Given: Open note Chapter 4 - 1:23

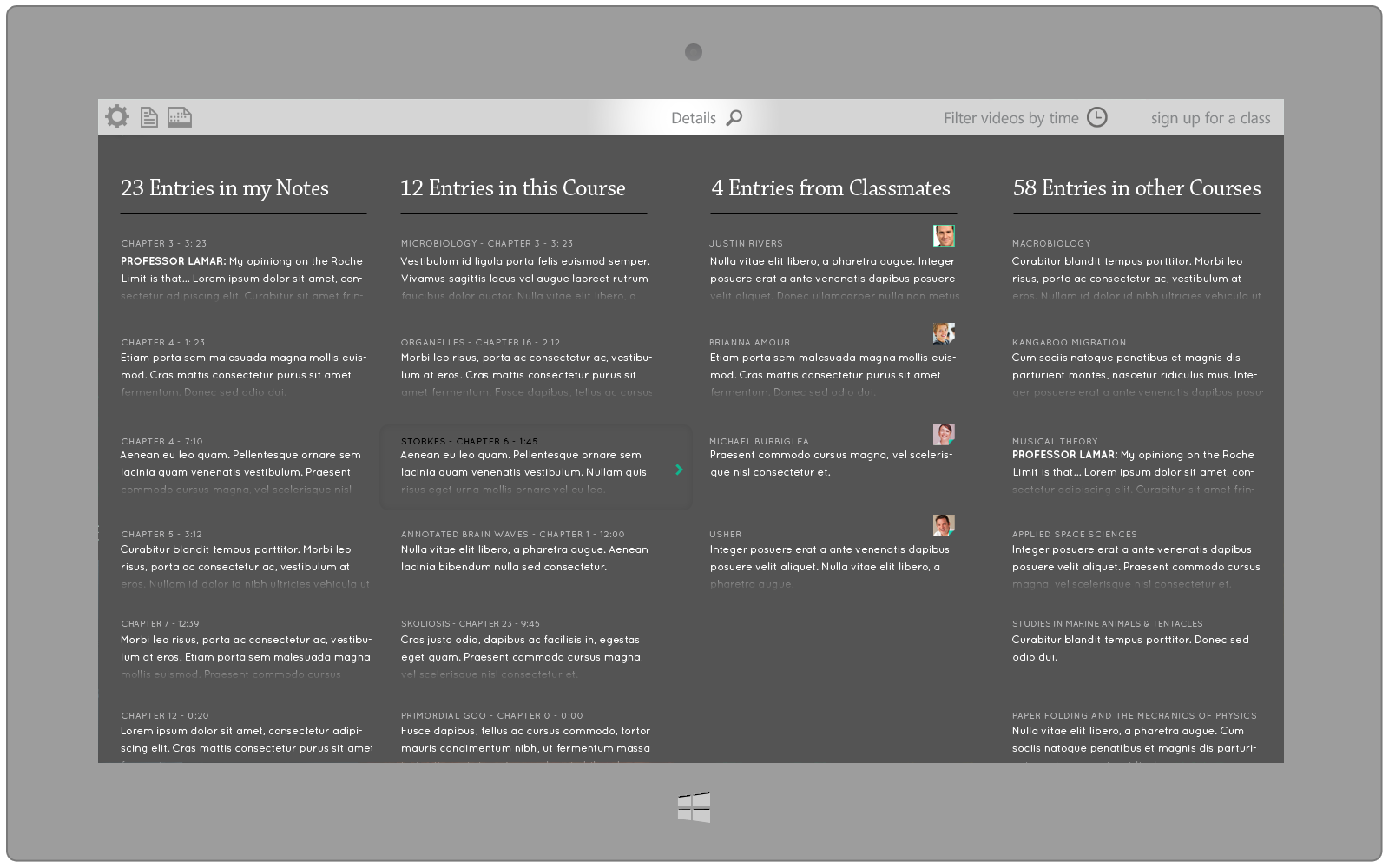Looking at the screenshot, I should pos(163,343).
